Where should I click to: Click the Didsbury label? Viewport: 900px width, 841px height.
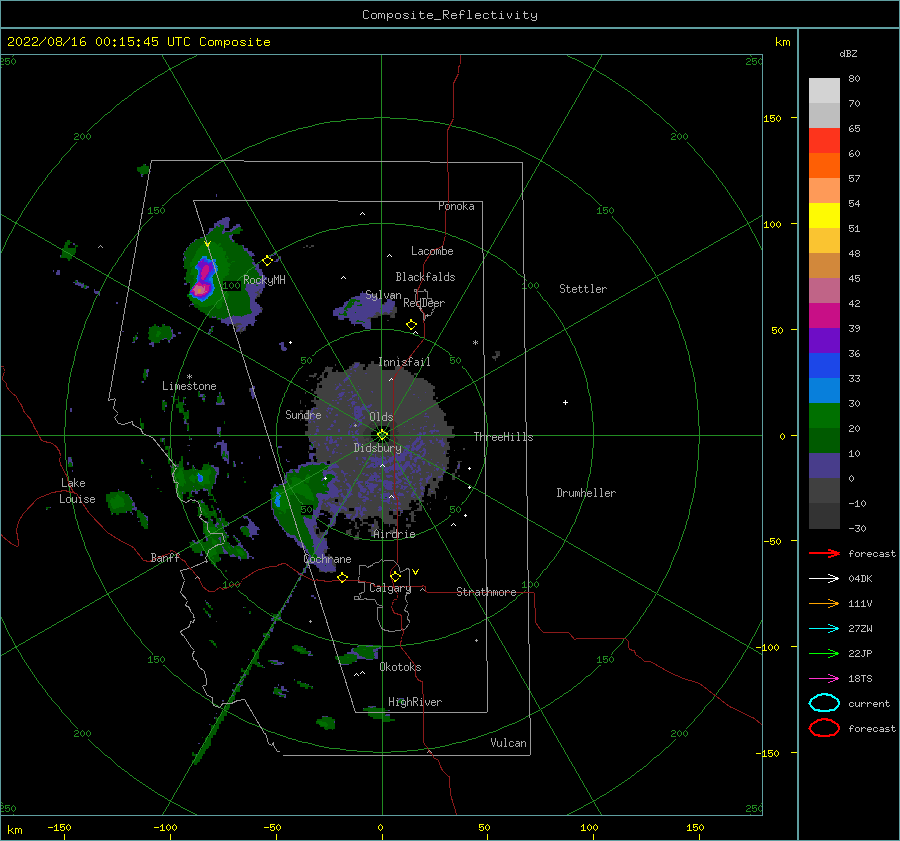[378, 448]
